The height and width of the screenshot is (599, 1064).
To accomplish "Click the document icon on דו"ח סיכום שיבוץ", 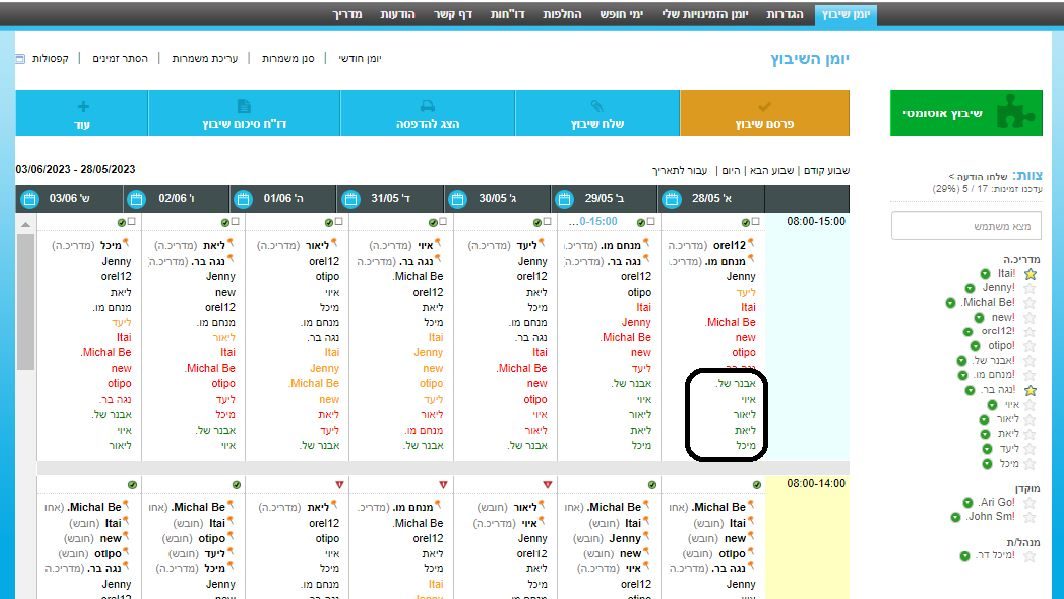I will pos(244,106).
